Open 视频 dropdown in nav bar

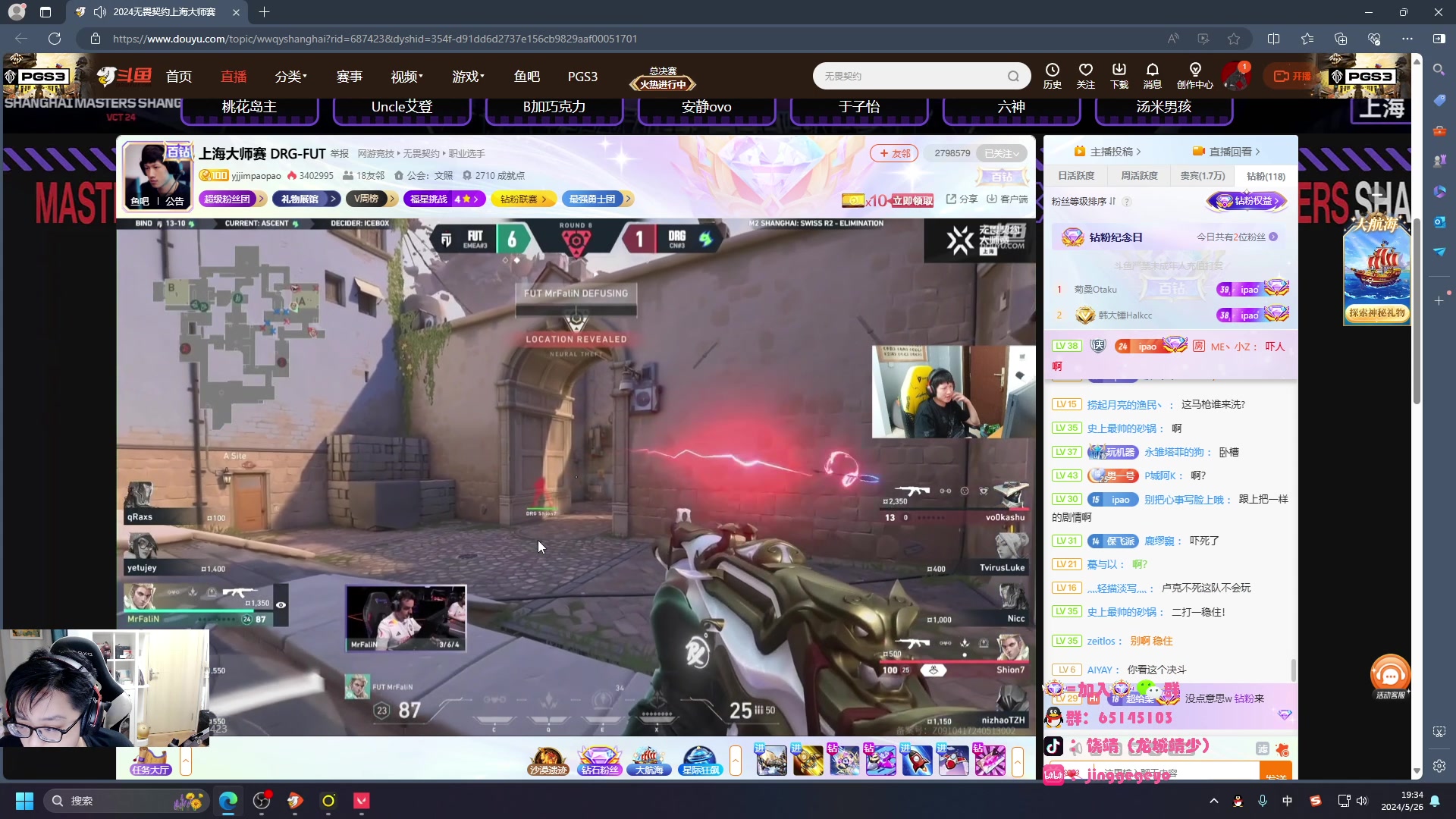pos(406,77)
